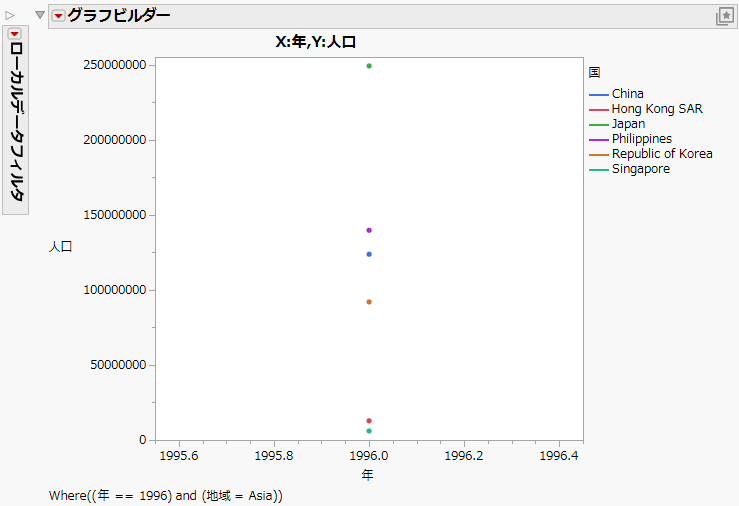Screen dimensions: 739x506
Task: Select the Hong Kong SAR red legend swatch
Action: pyautogui.click(x=599, y=110)
